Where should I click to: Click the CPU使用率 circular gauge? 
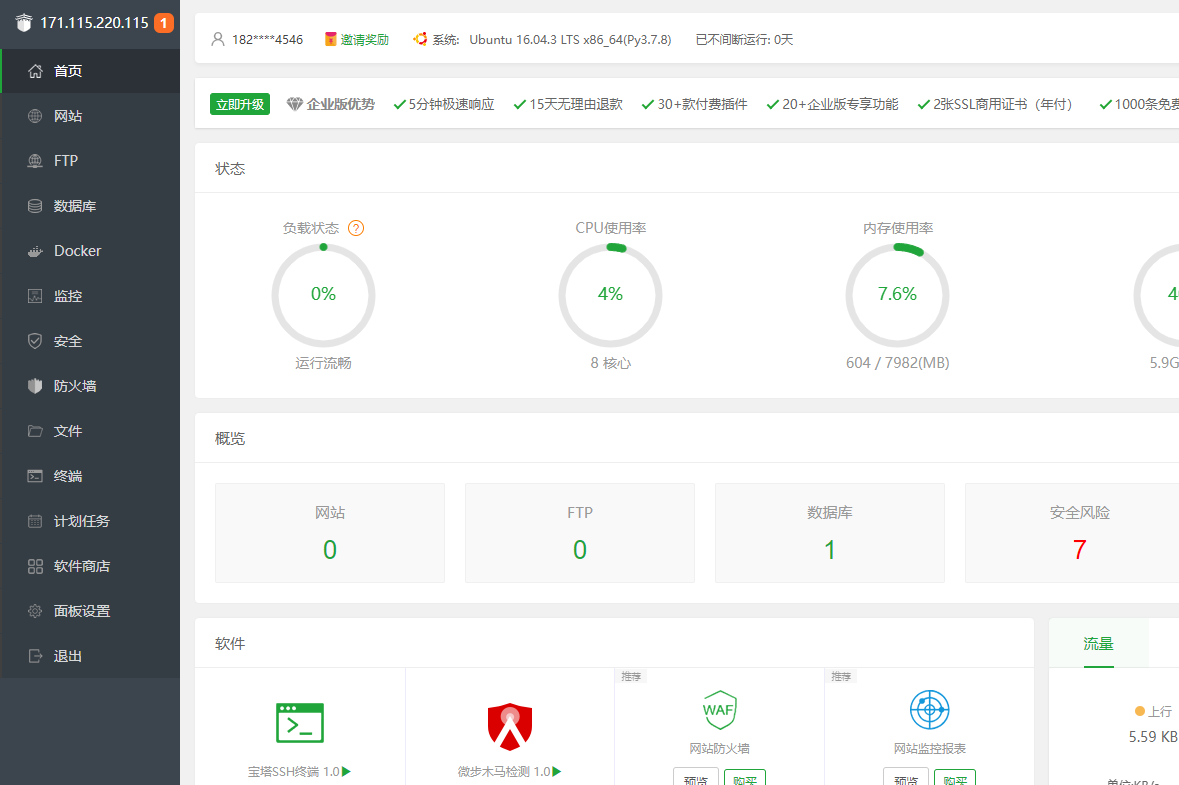[610, 294]
